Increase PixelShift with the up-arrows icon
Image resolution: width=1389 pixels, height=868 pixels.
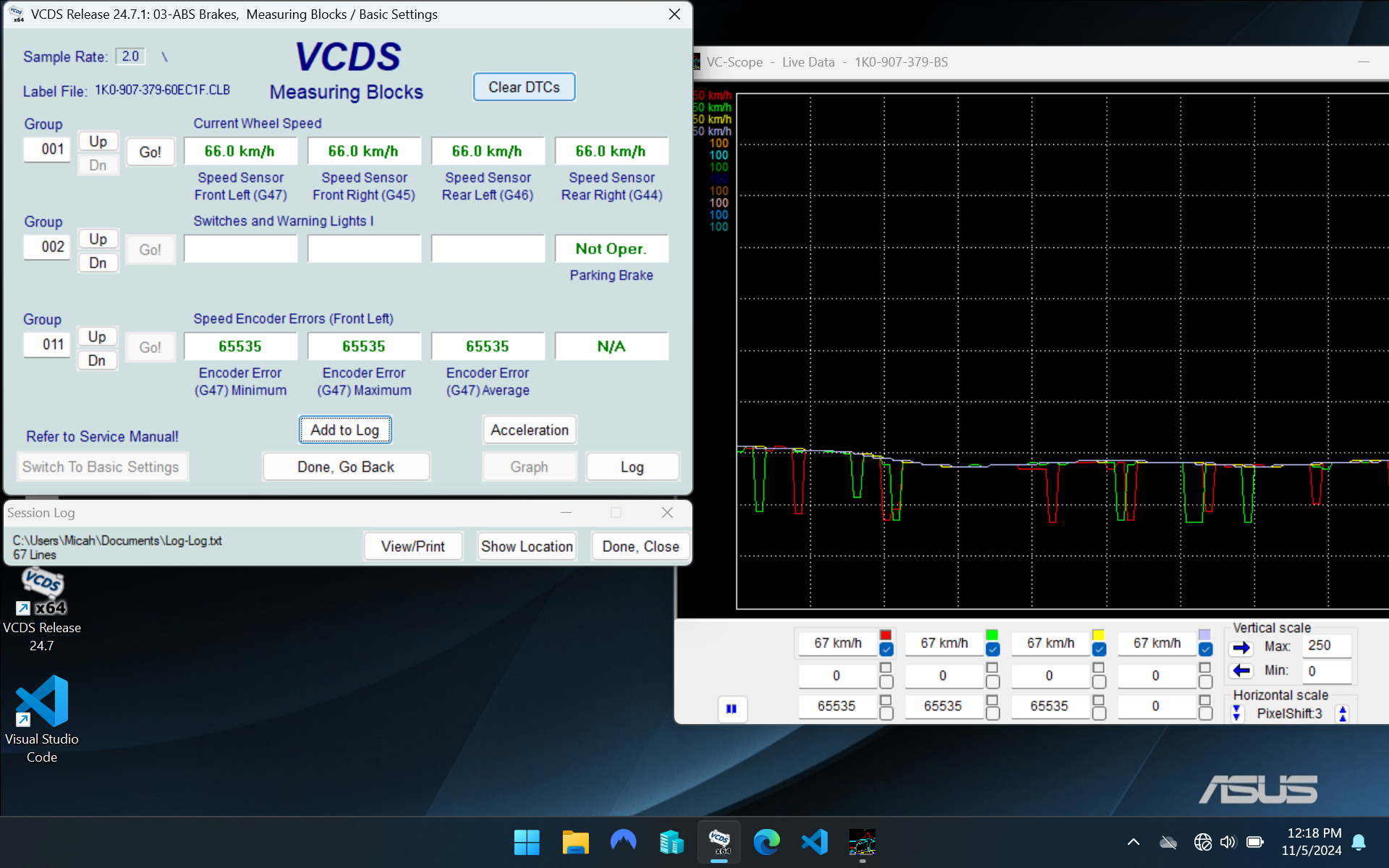click(1343, 713)
